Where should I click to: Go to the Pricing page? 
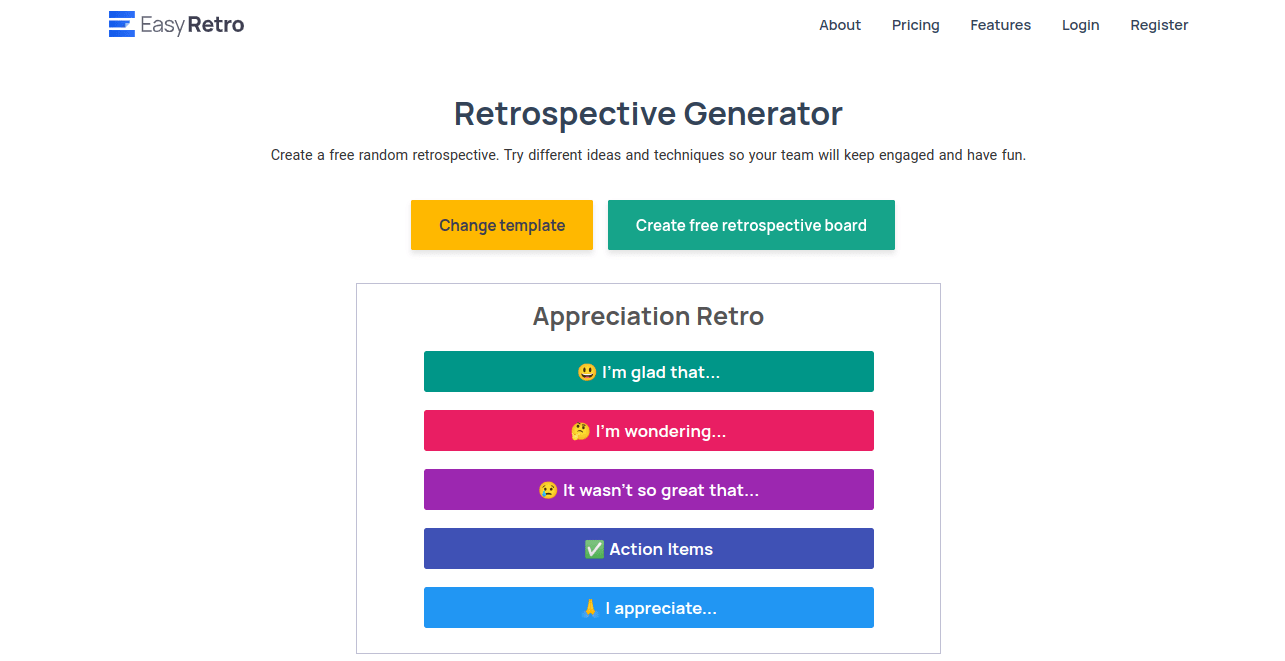point(915,25)
